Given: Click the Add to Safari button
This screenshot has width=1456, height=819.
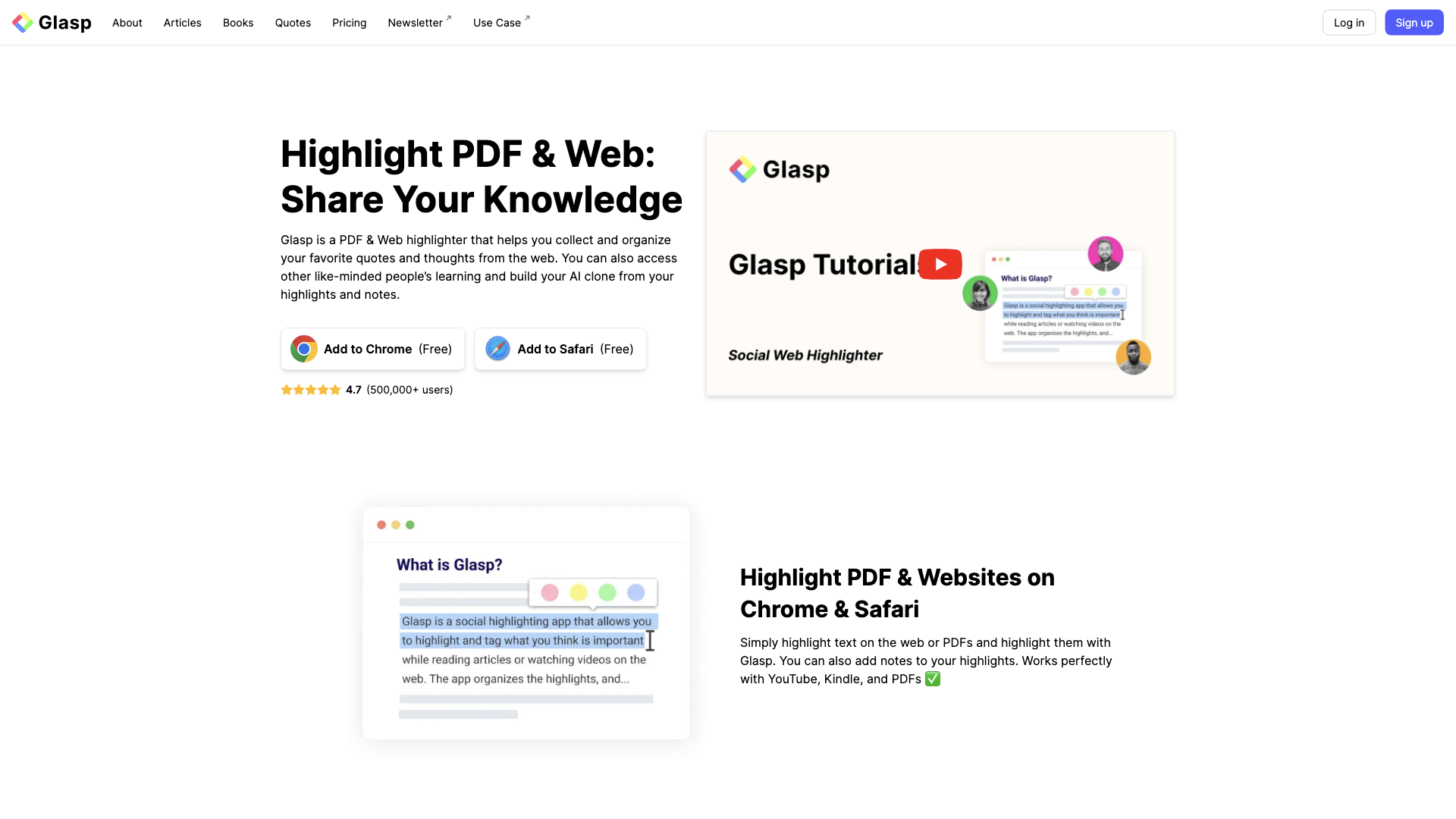Looking at the screenshot, I should coord(560,349).
